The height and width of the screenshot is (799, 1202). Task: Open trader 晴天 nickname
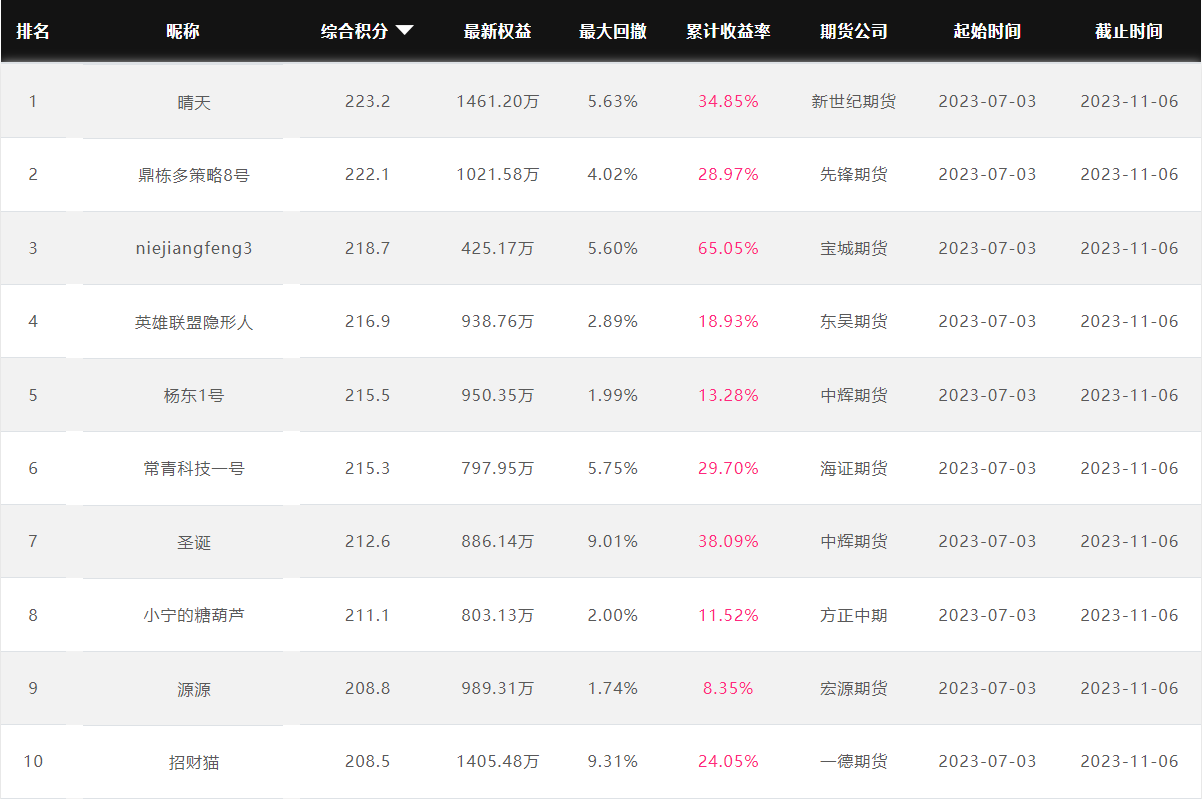[194, 102]
